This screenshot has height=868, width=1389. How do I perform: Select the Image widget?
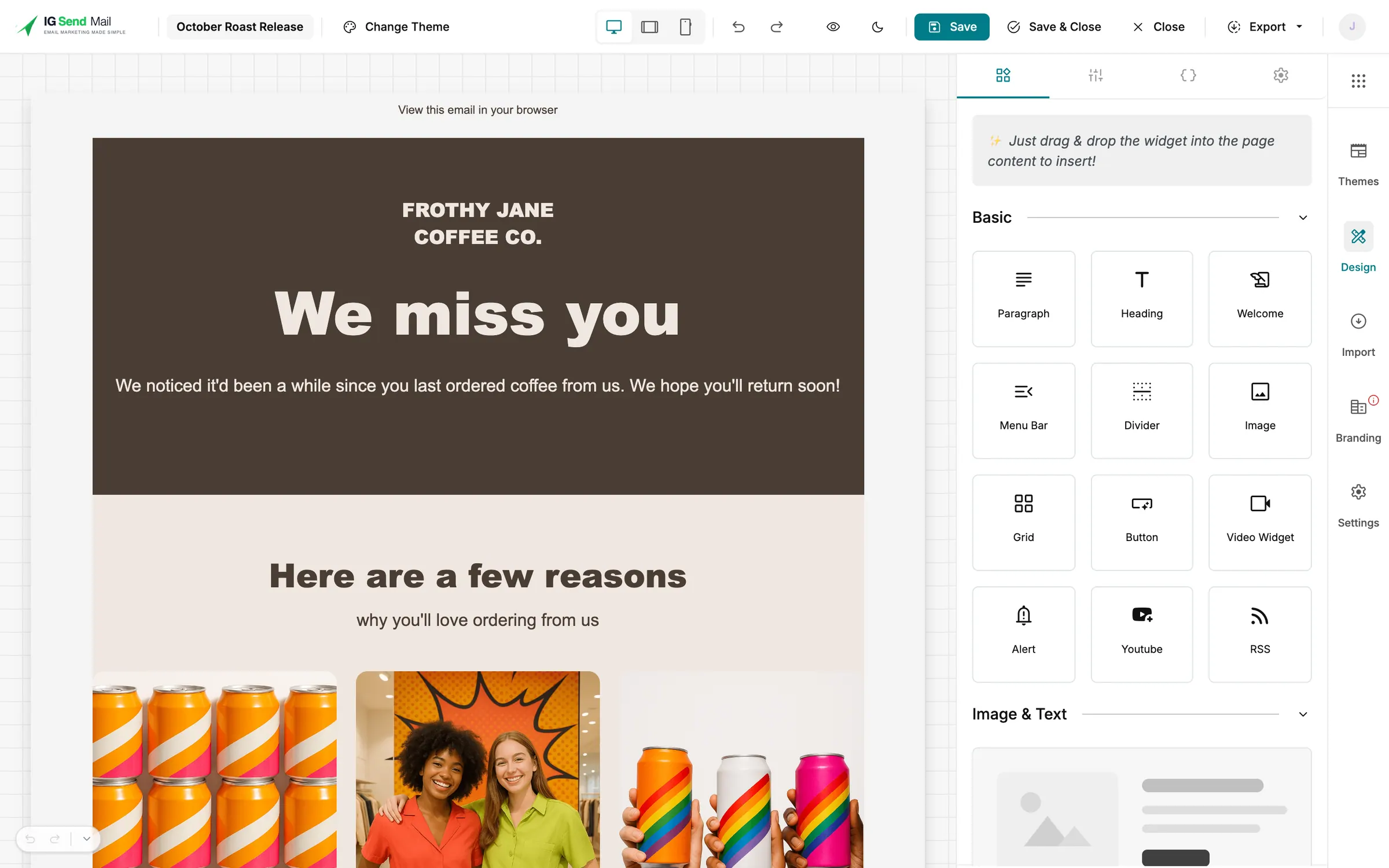click(1259, 410)
